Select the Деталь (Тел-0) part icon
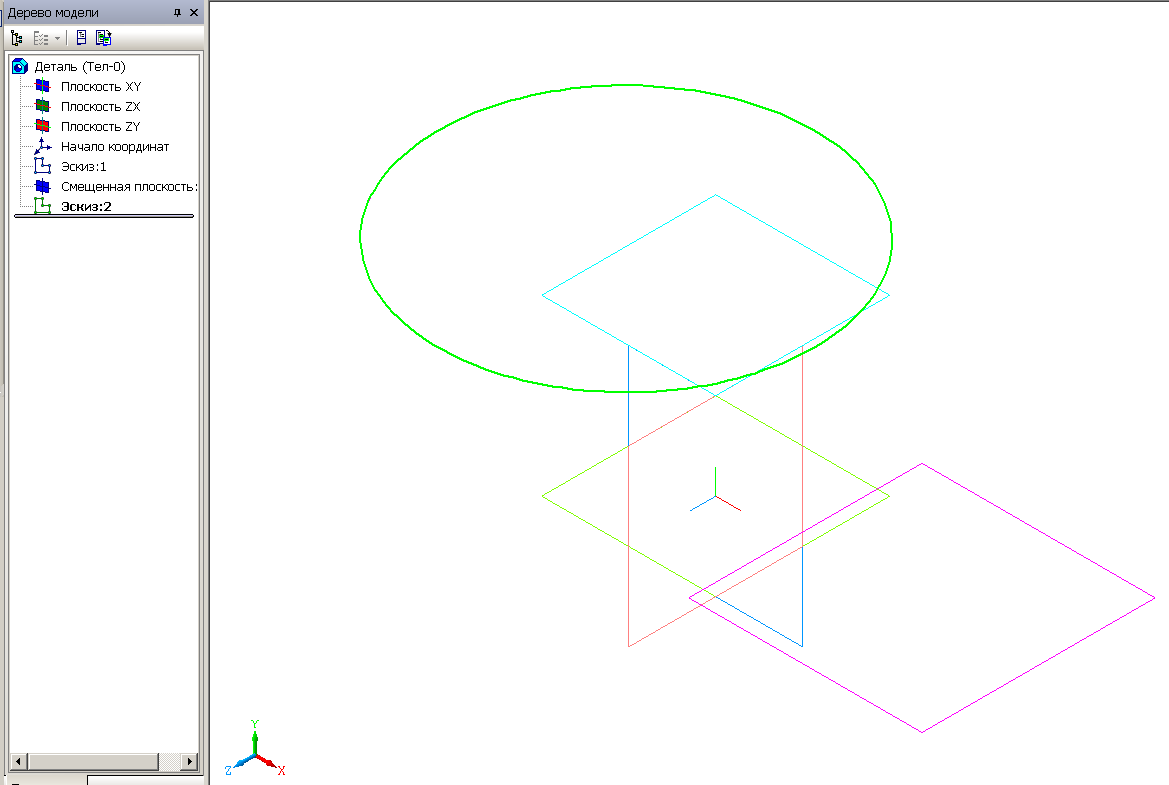The height and width of the screenshot is (785, 1169). [20, 66]
